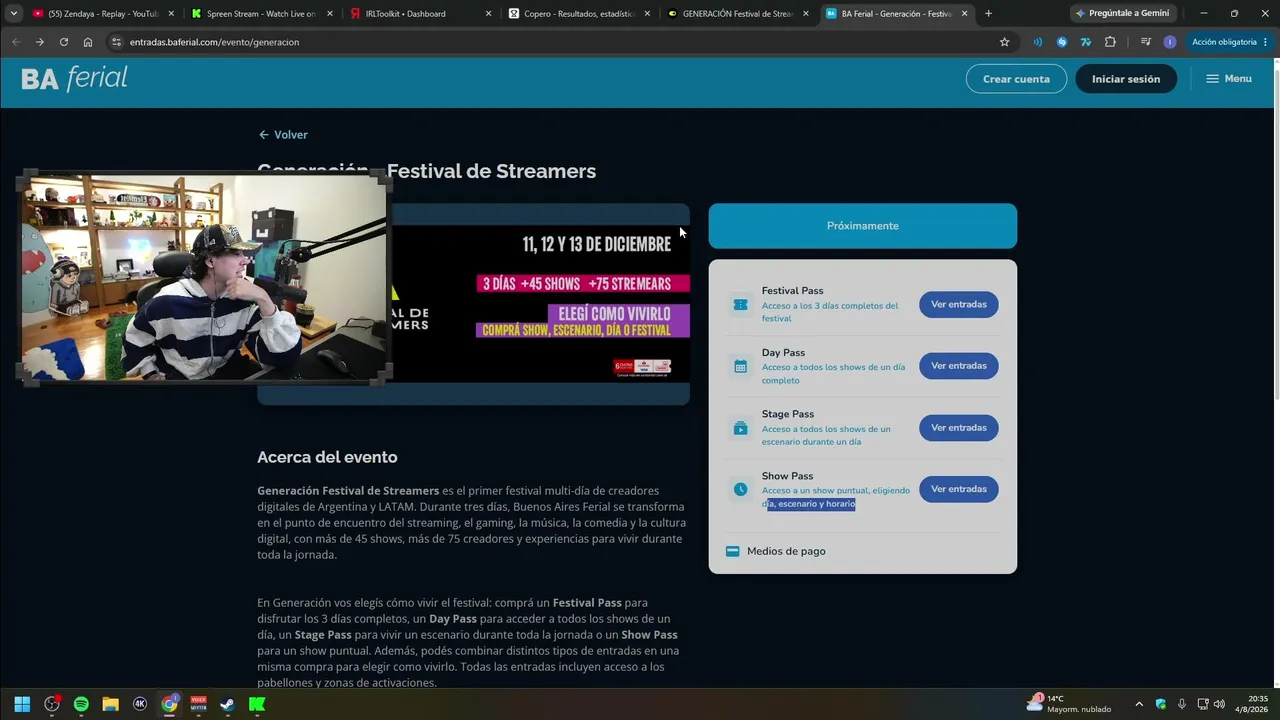Click the Crear cuenta button
This screenshot has height=720, width=1280.
coord(1016,79)
